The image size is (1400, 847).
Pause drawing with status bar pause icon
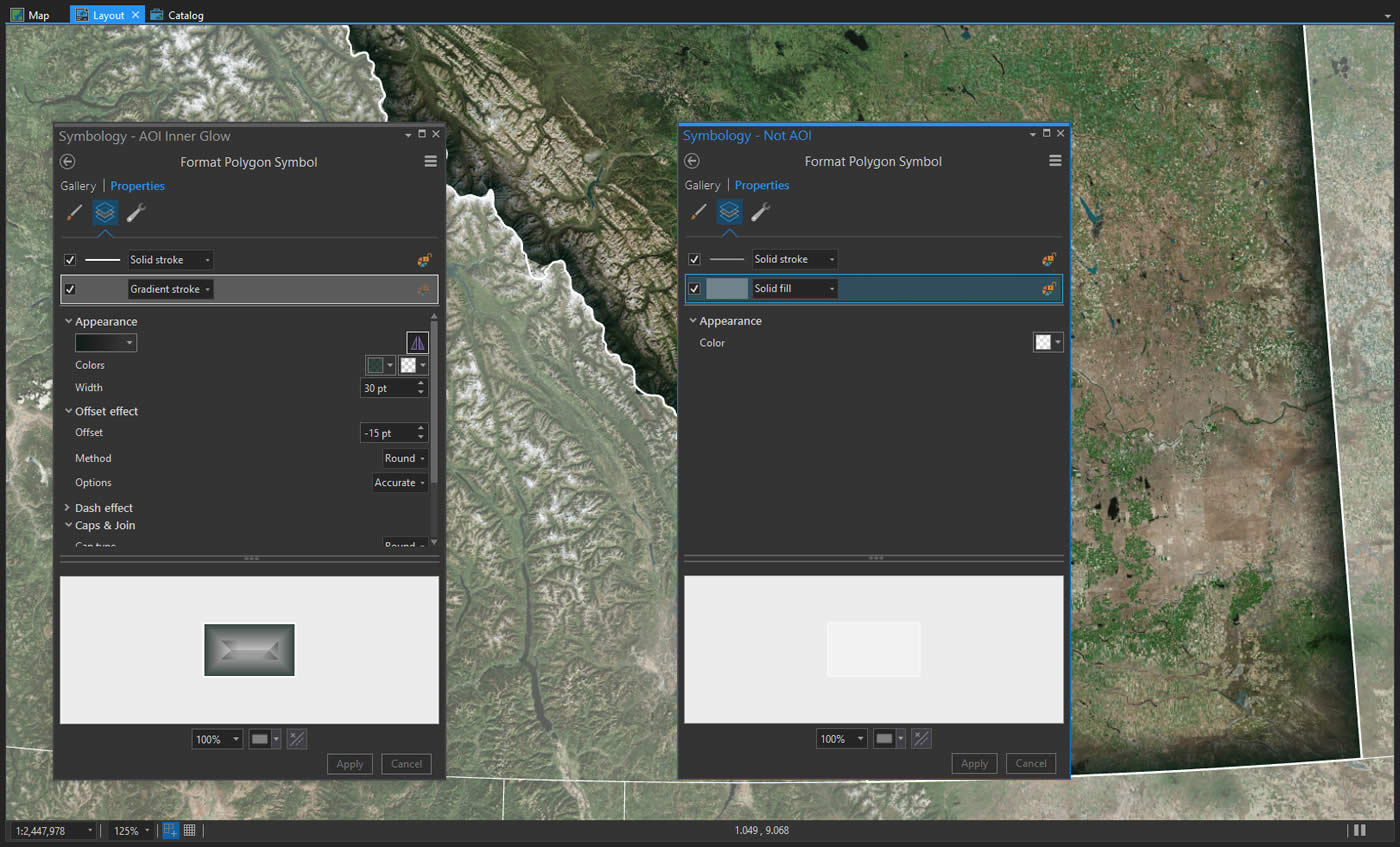tap(1359, 830)
